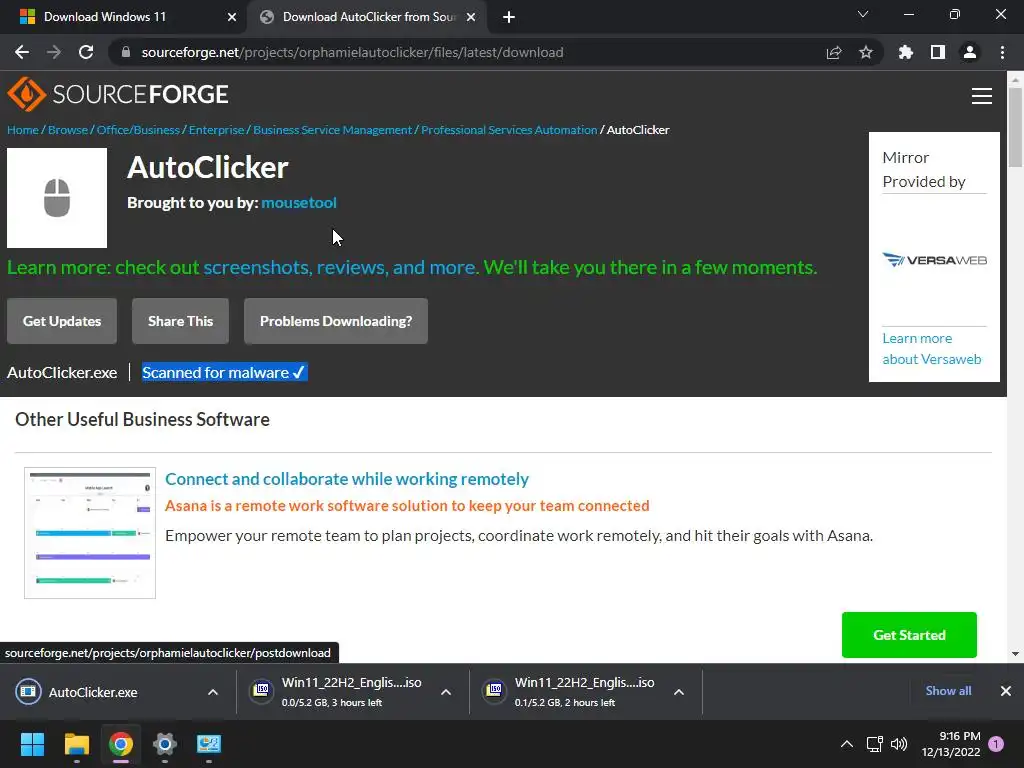Expand options for Win11 ISO with 3 hours left
Screen dimensions: 1024x768
pyautogui.click(x=446, y=692)
